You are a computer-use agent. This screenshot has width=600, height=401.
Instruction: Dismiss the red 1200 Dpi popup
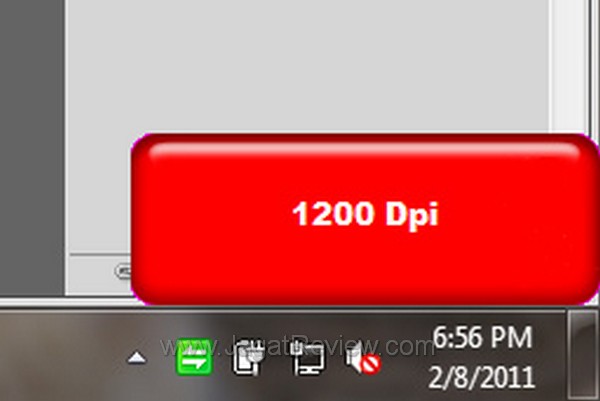[x=365, y=219]
